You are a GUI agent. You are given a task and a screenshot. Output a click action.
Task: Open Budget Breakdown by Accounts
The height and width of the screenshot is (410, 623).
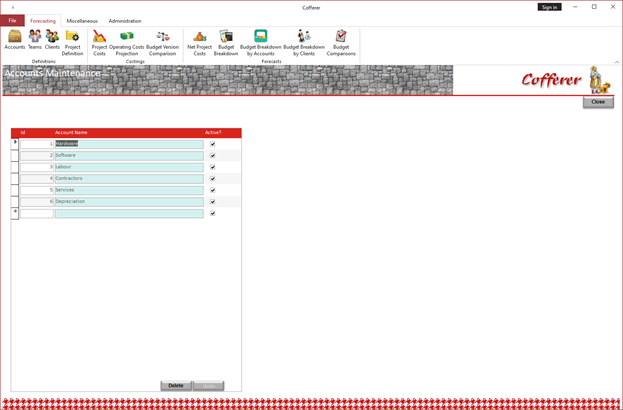click(261, 43)
